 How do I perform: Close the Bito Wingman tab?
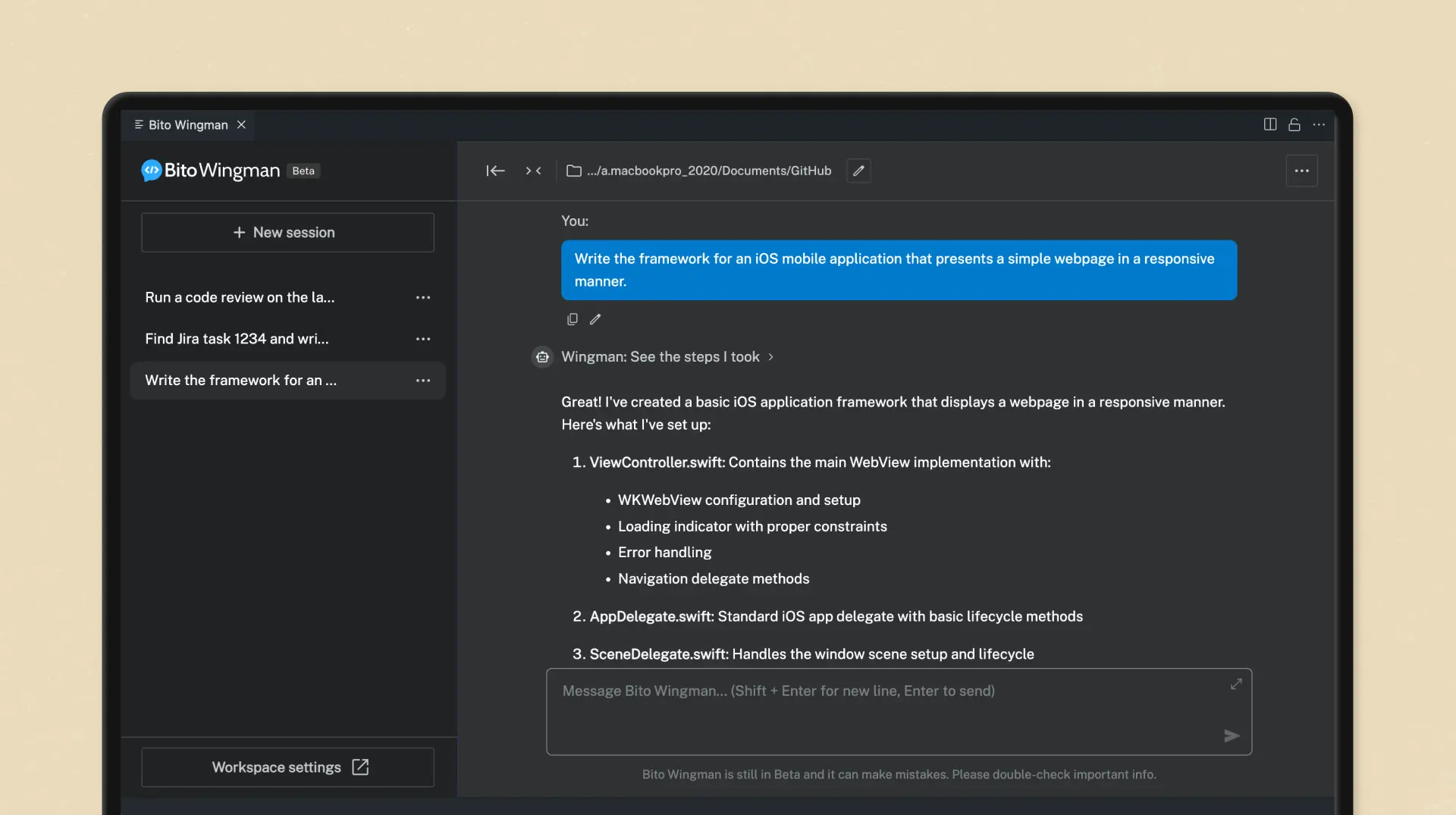[241, 124]
